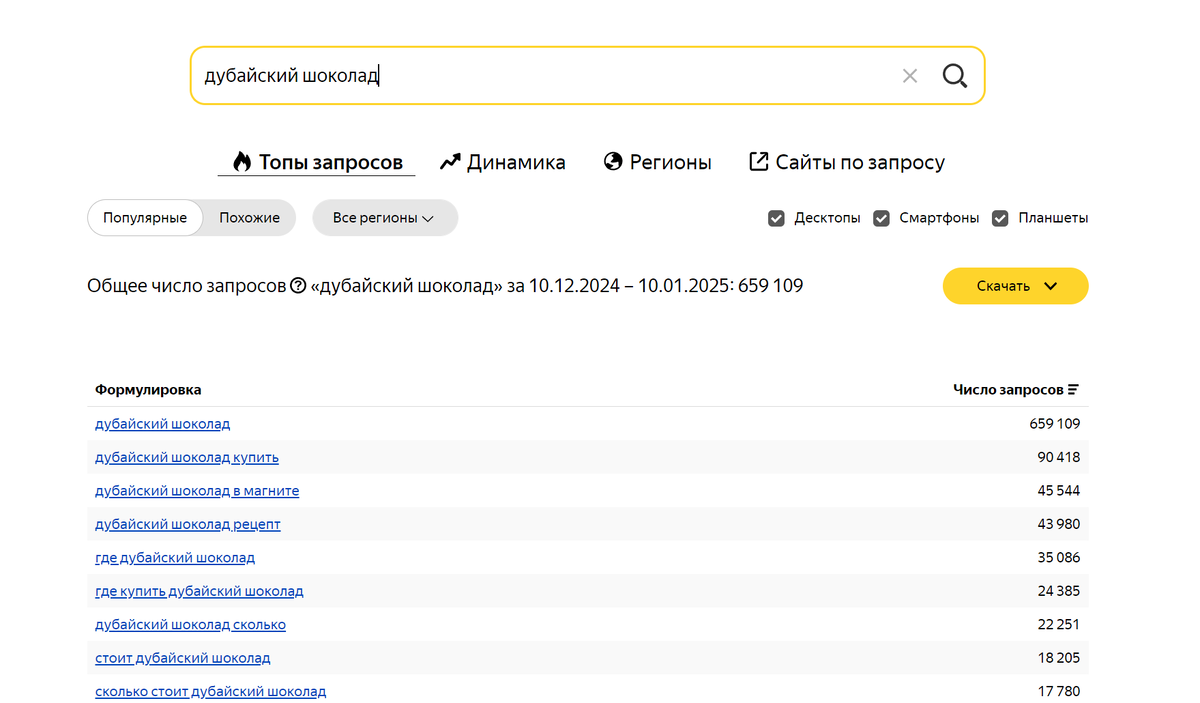Uncheck the Десктопы checkbox
The width and height of the screenshot is (1200, 703).
coord(776,218)
